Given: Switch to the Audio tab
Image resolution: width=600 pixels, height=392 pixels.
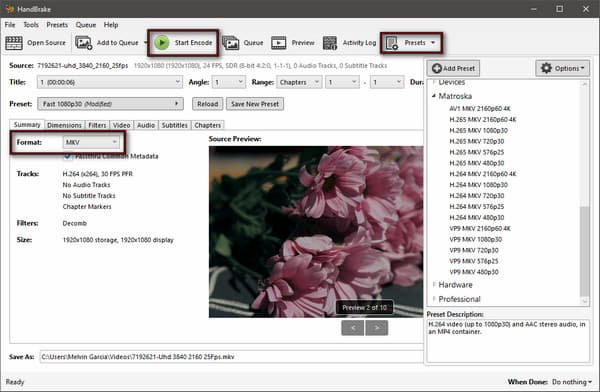Looking at the screenshot, I should (146, 125).
